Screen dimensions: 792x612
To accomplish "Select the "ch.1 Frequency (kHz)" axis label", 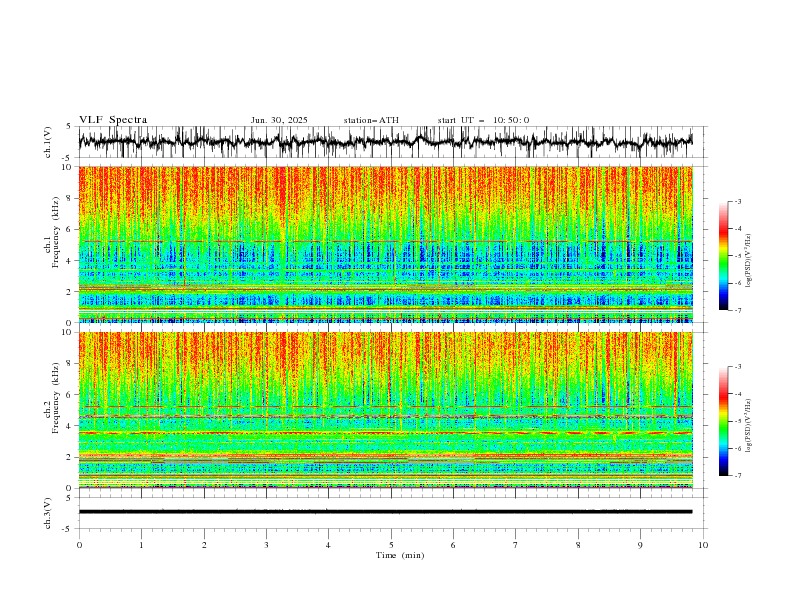I will click(53, 231).
